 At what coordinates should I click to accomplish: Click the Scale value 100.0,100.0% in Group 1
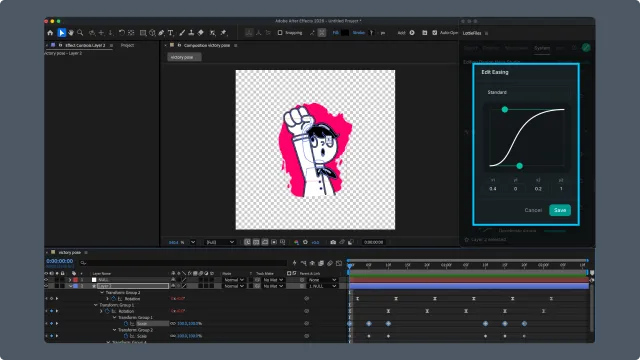coord(189,324)
